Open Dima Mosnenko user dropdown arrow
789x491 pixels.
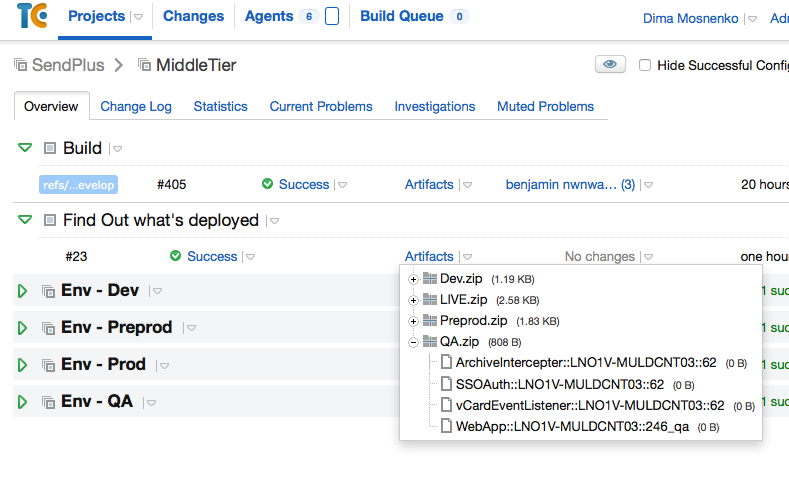tap(752, 19)
